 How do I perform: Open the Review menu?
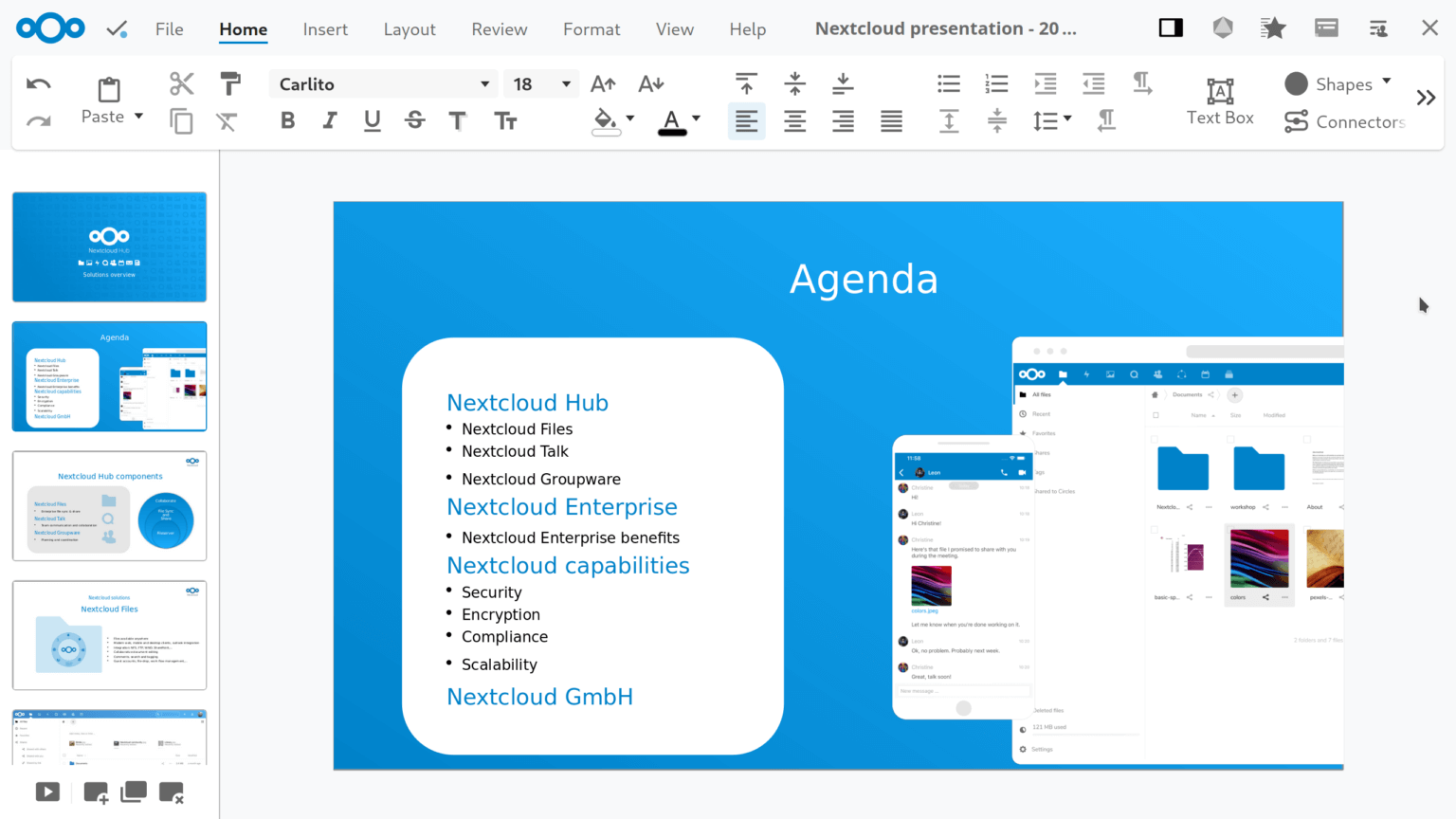pos(500,29)
